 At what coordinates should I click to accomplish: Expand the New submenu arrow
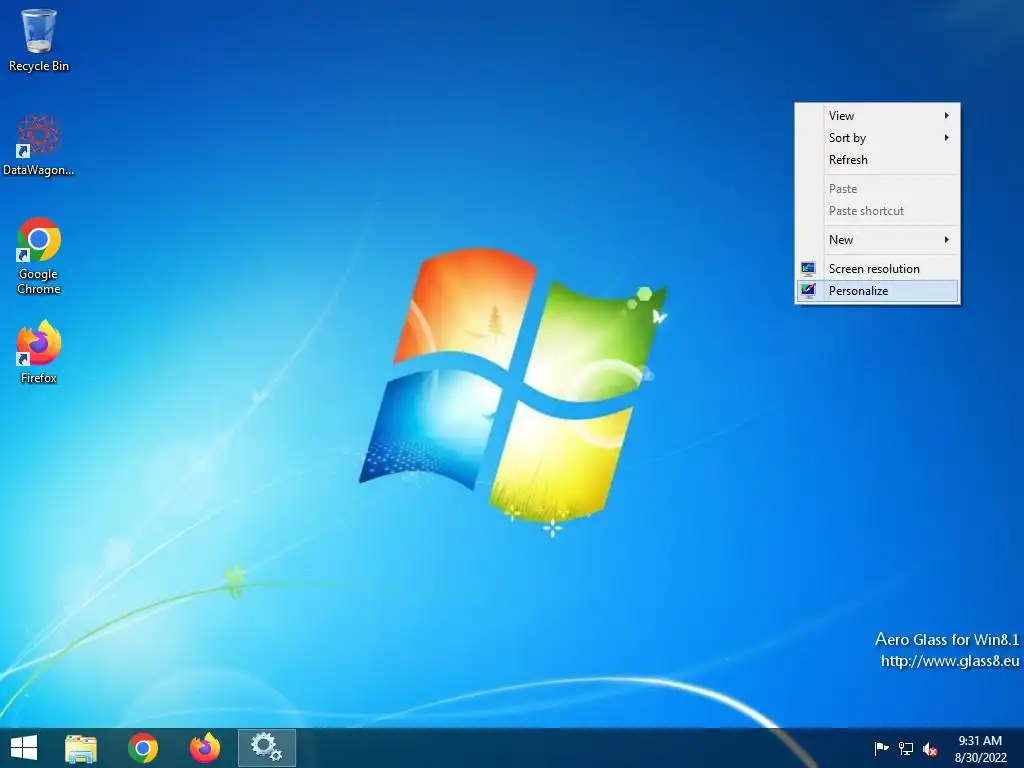946,240
